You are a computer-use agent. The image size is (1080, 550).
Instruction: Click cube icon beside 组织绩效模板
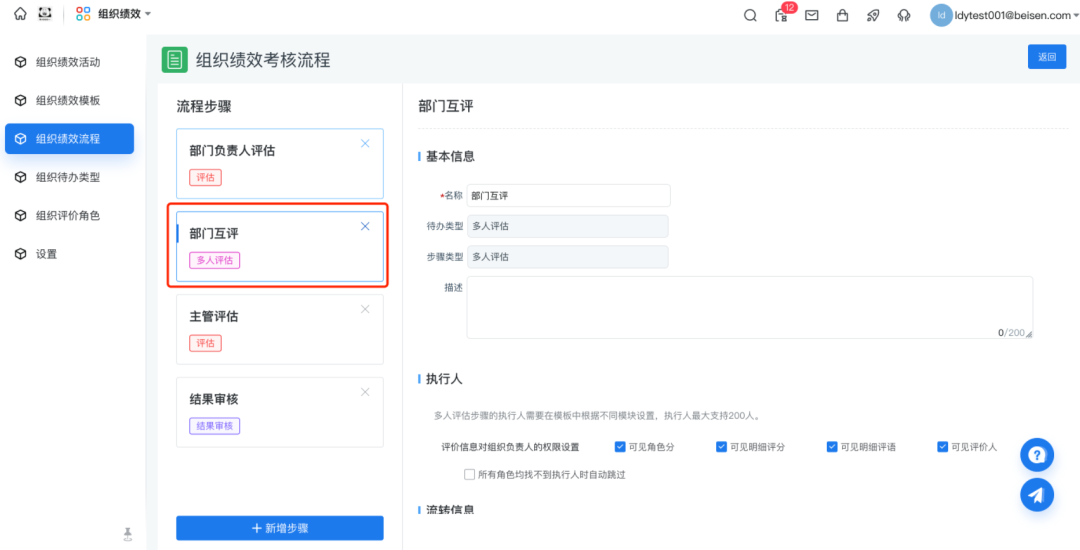21,101
